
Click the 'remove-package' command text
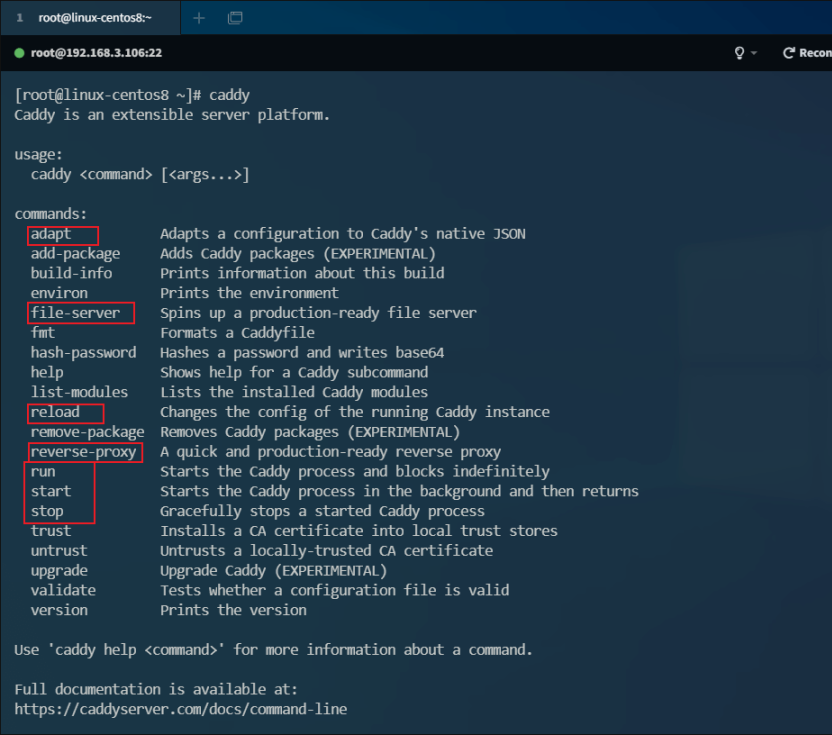click(88, 432)
